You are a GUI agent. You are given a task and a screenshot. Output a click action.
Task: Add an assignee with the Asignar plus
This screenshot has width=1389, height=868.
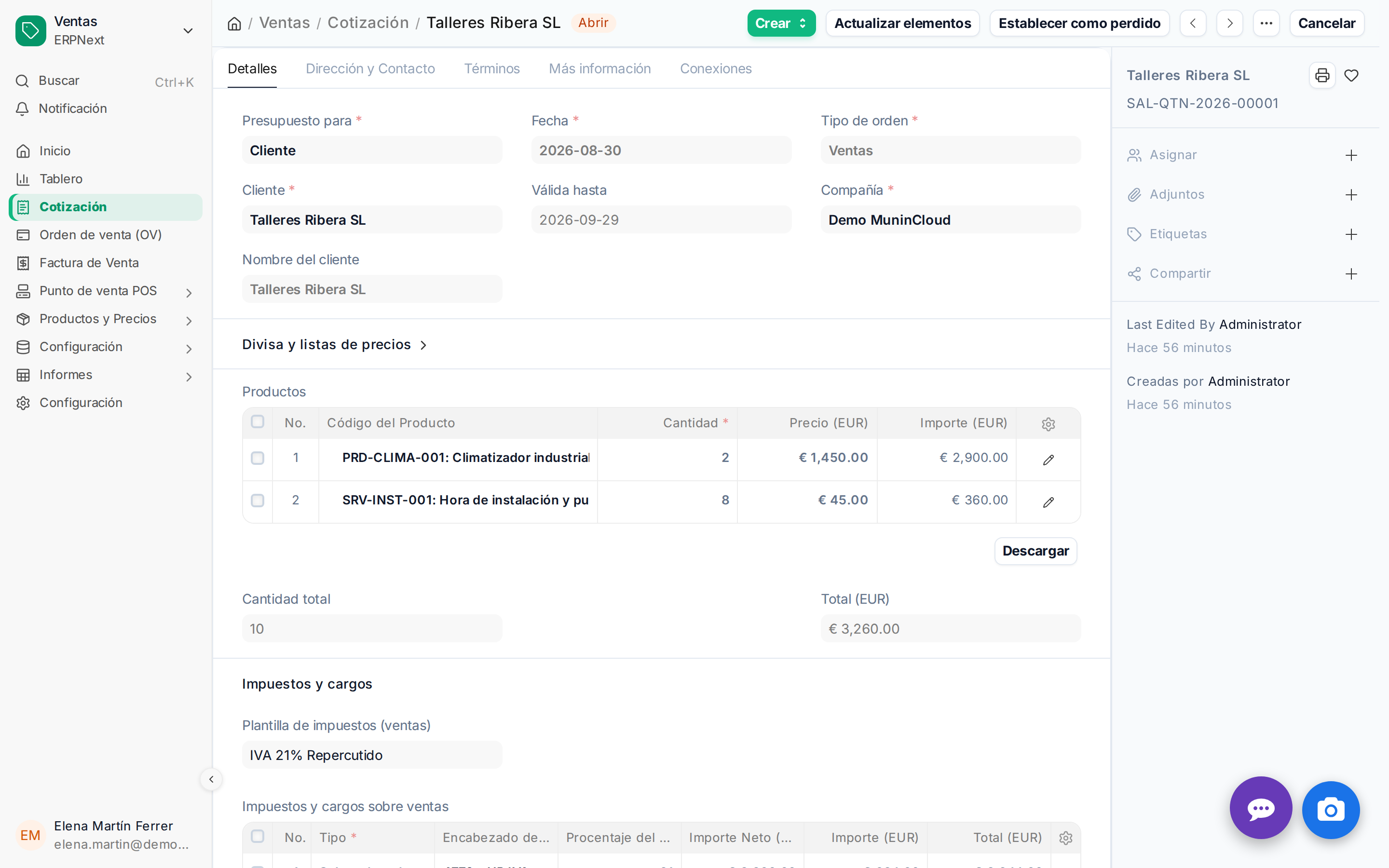pos(1351,156)
